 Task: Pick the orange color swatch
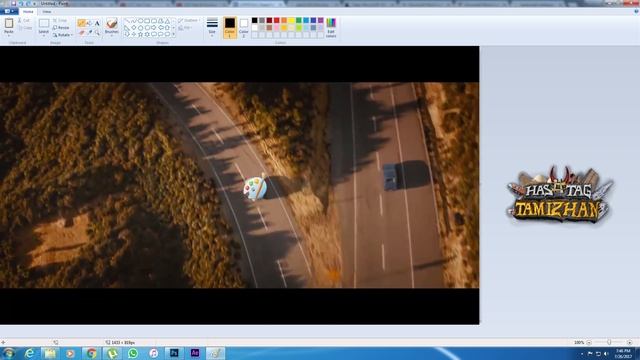(284, 20)
